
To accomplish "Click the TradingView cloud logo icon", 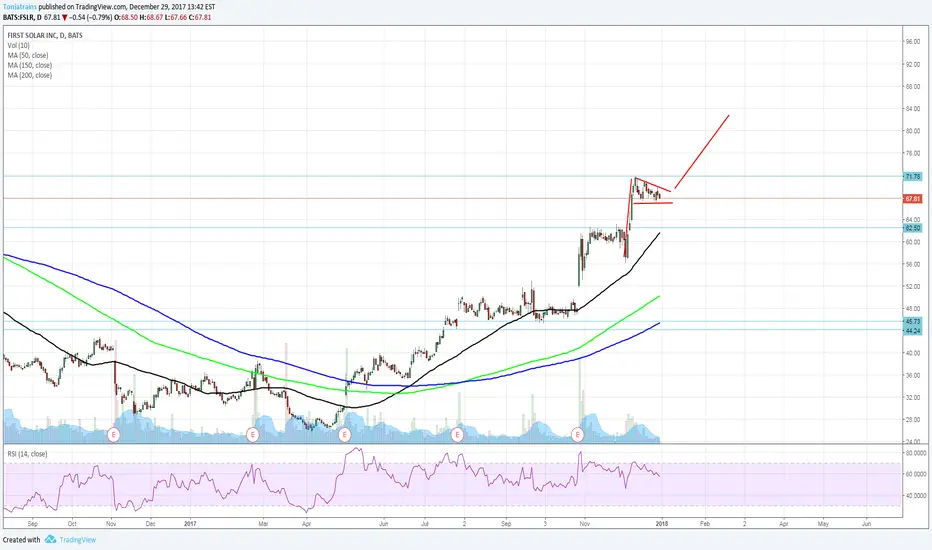I will coord(50,539).
